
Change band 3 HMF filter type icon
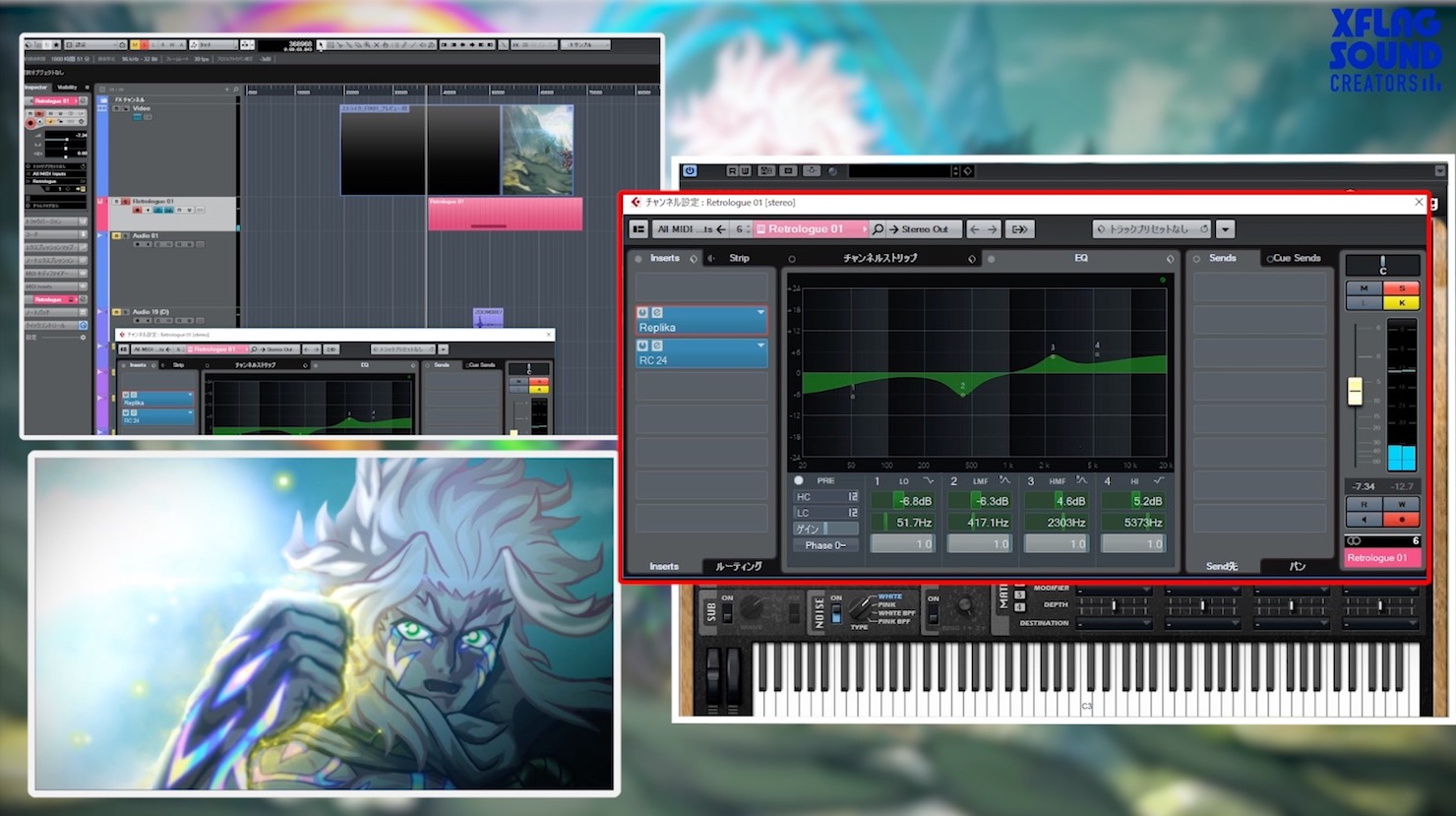coord(1081,480)
